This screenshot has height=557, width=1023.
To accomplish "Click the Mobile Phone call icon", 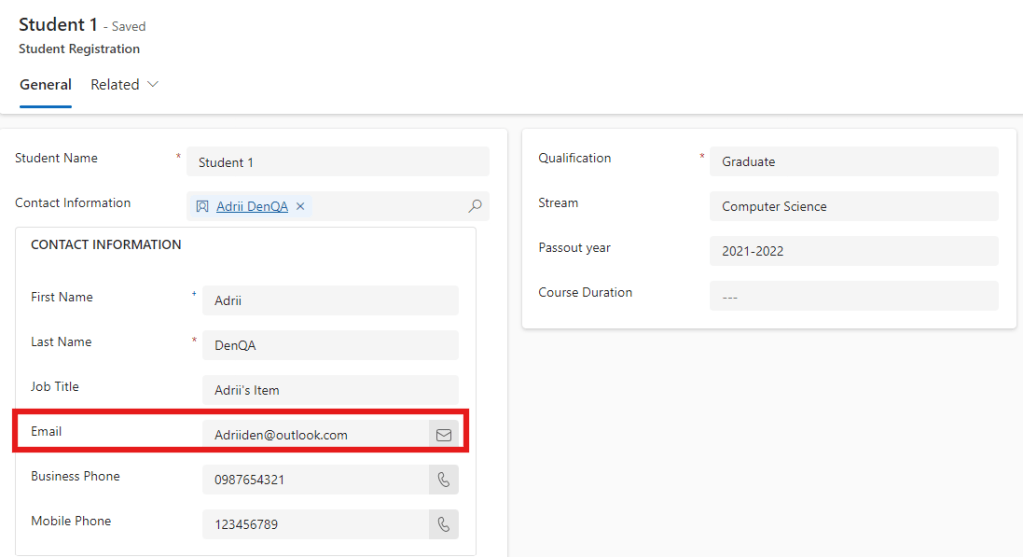I will click(444, 524).
